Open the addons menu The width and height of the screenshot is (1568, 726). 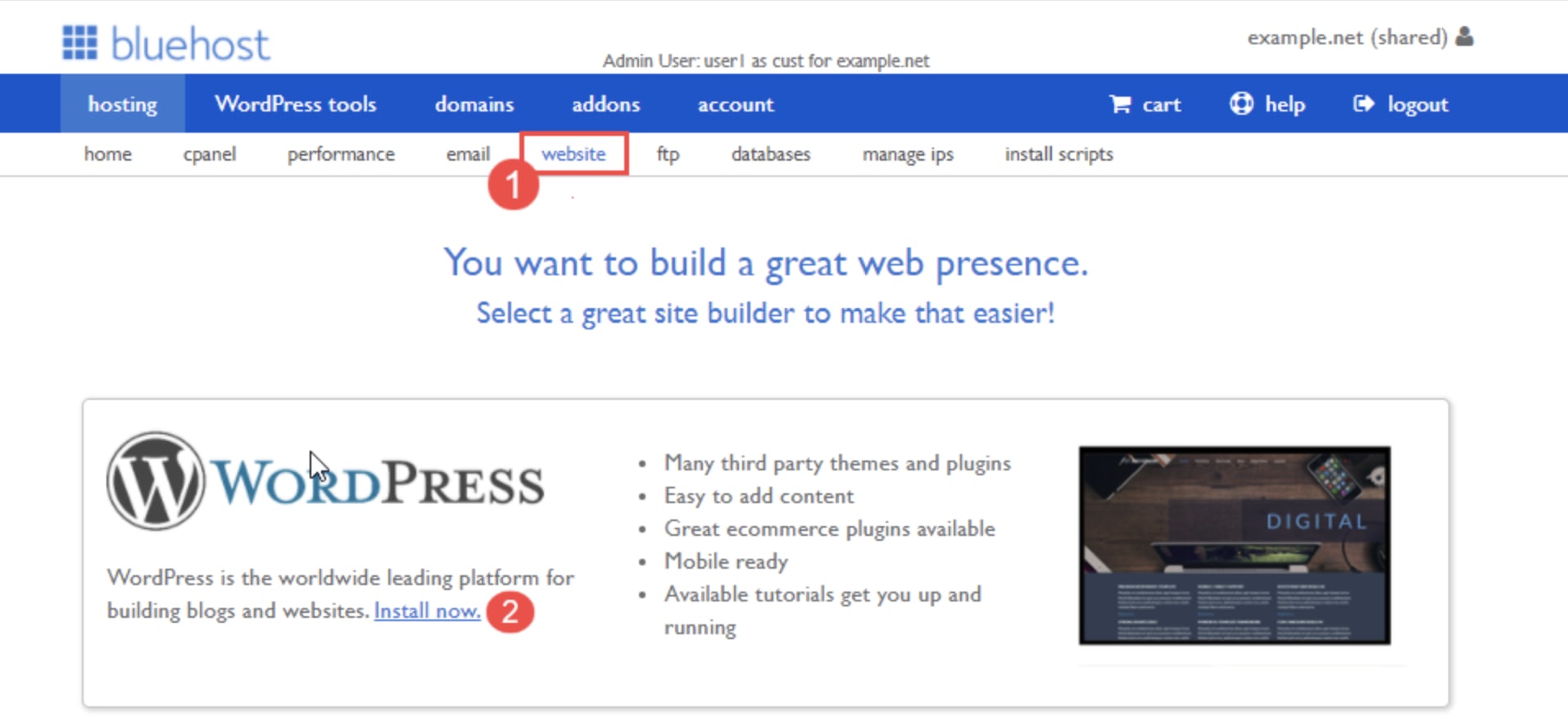point(606,104)
